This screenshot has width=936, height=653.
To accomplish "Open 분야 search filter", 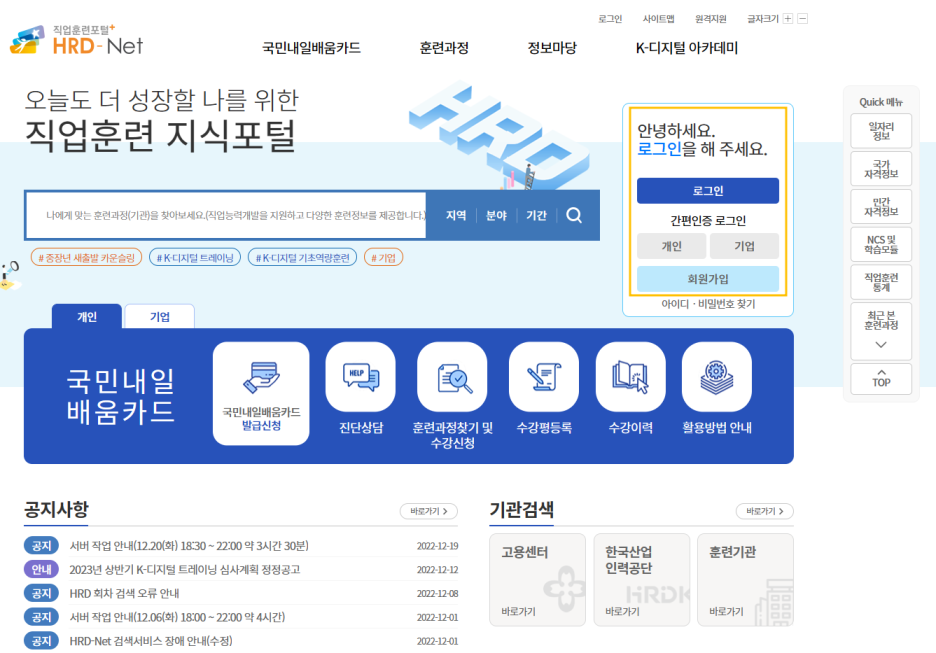I will (496, 215).
